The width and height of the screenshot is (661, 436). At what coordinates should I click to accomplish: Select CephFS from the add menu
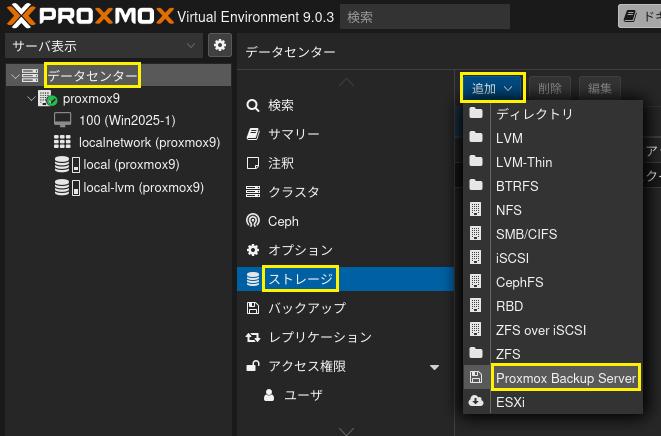coord(553,282)
